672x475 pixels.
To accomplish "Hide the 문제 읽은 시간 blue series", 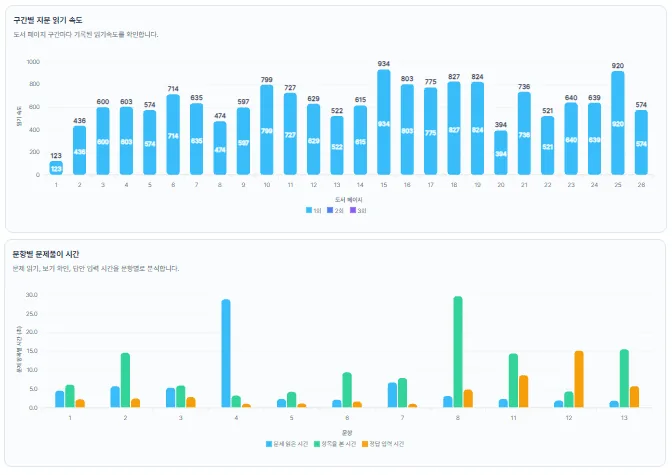I will [x=287, y=444].
